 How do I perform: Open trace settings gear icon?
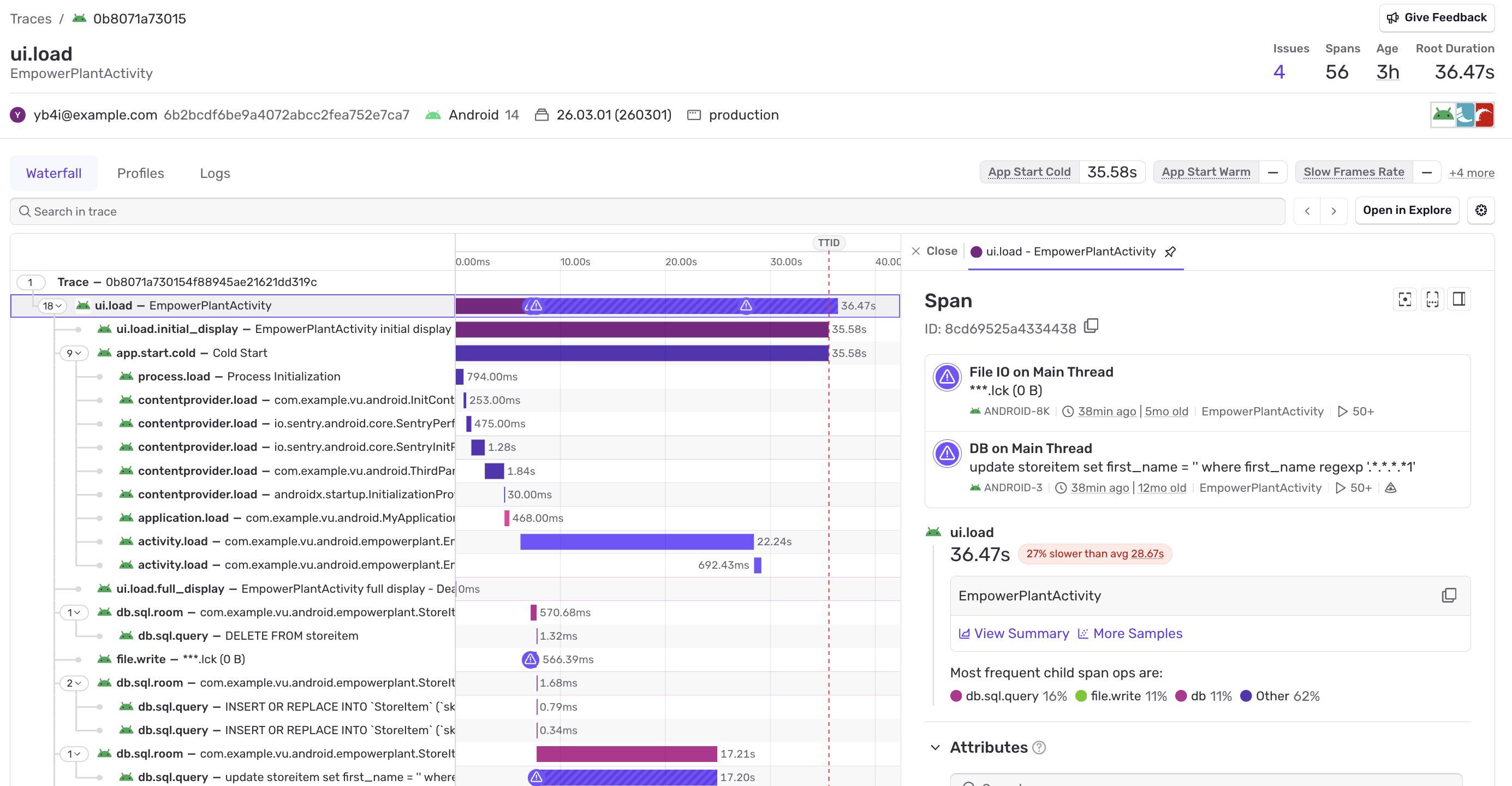(x=1480, y=211)
